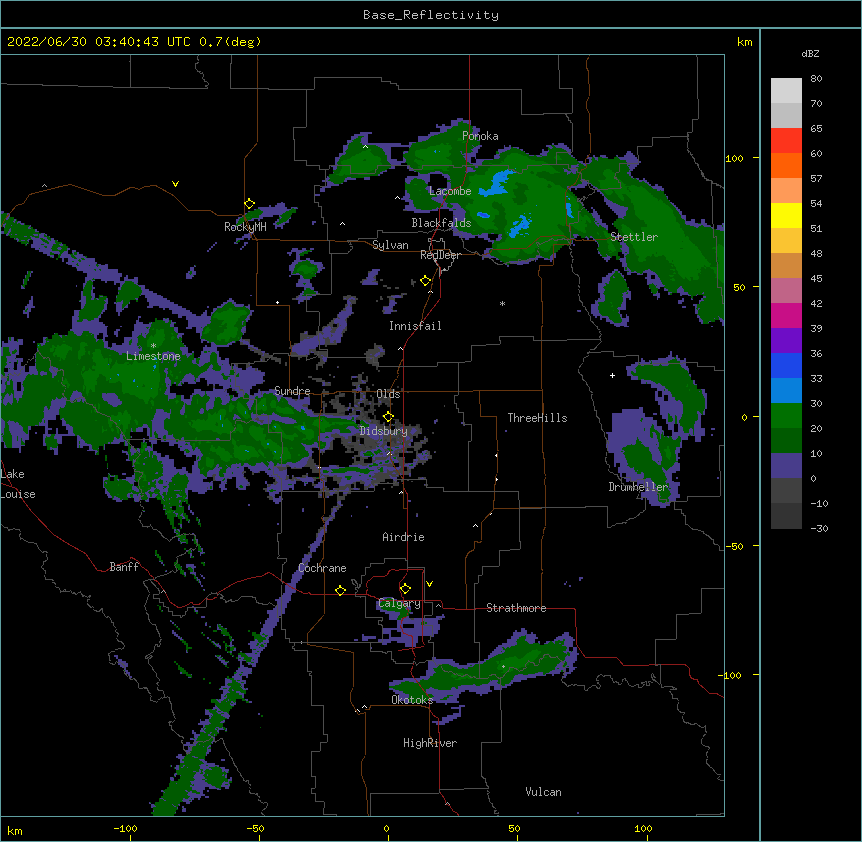862x842 pixels.
Task: Click the green rain cell southeast of Calgary
Action: pos(484,669)
